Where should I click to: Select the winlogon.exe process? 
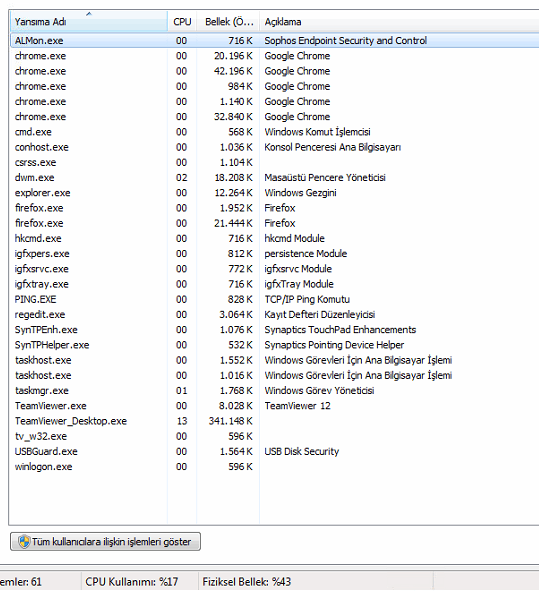click(x=274, y=467)
